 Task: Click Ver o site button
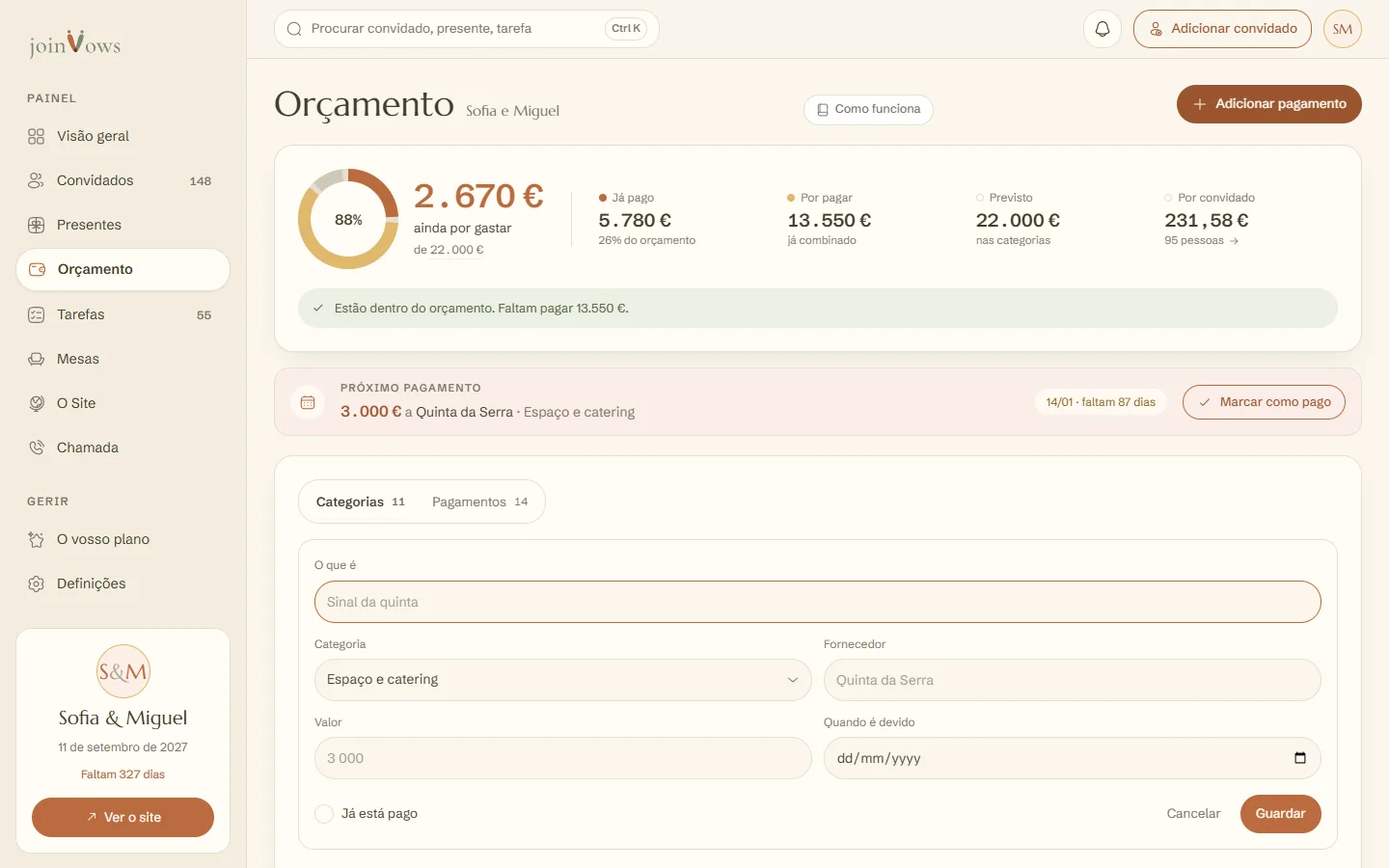point(123,818)
